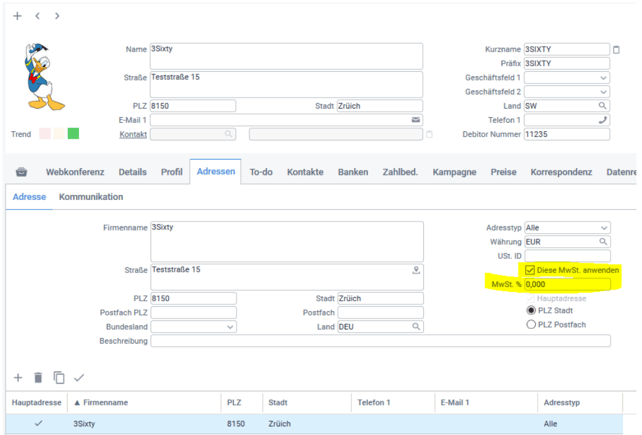The image size is (642, 435).
Task: Click the search icon in the Land SW field
Action: coord(602,105)
